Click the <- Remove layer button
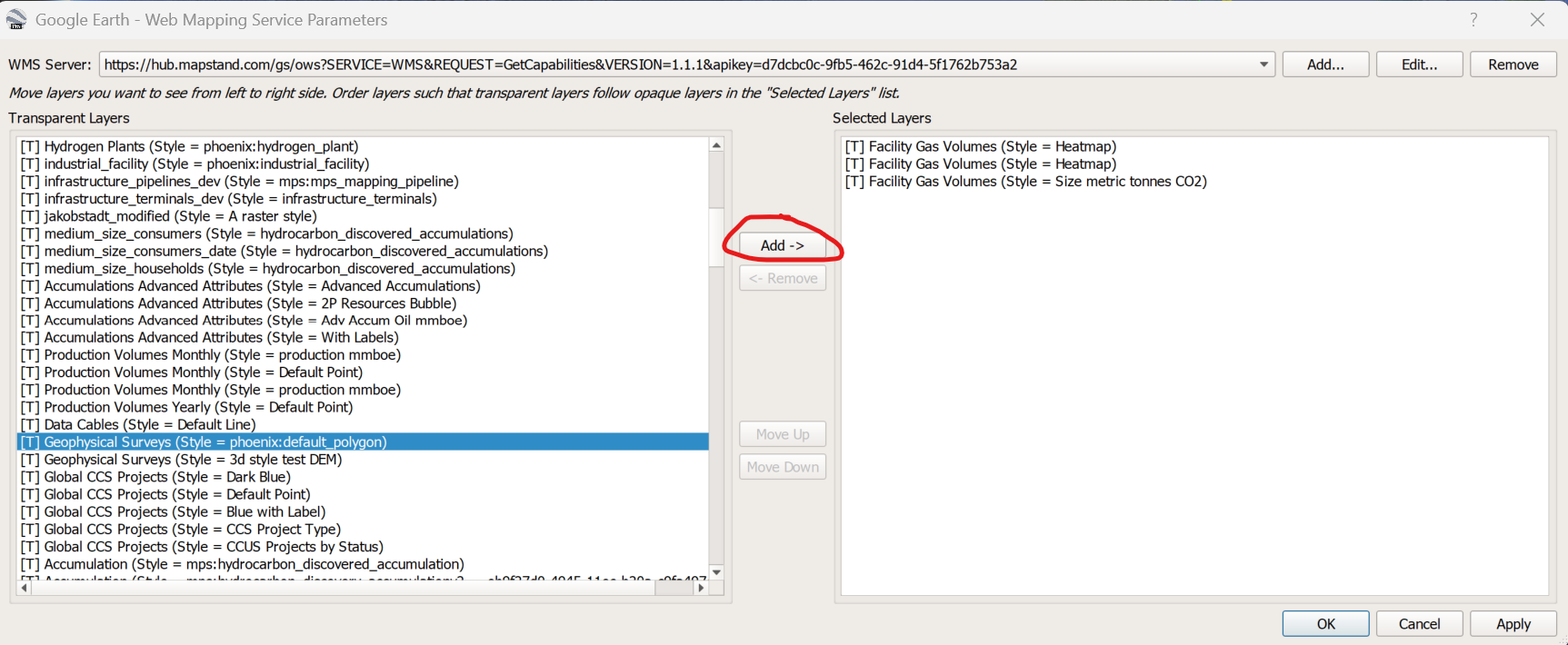This screenshot has height=645, width=1568. click(x=783, y=278)
